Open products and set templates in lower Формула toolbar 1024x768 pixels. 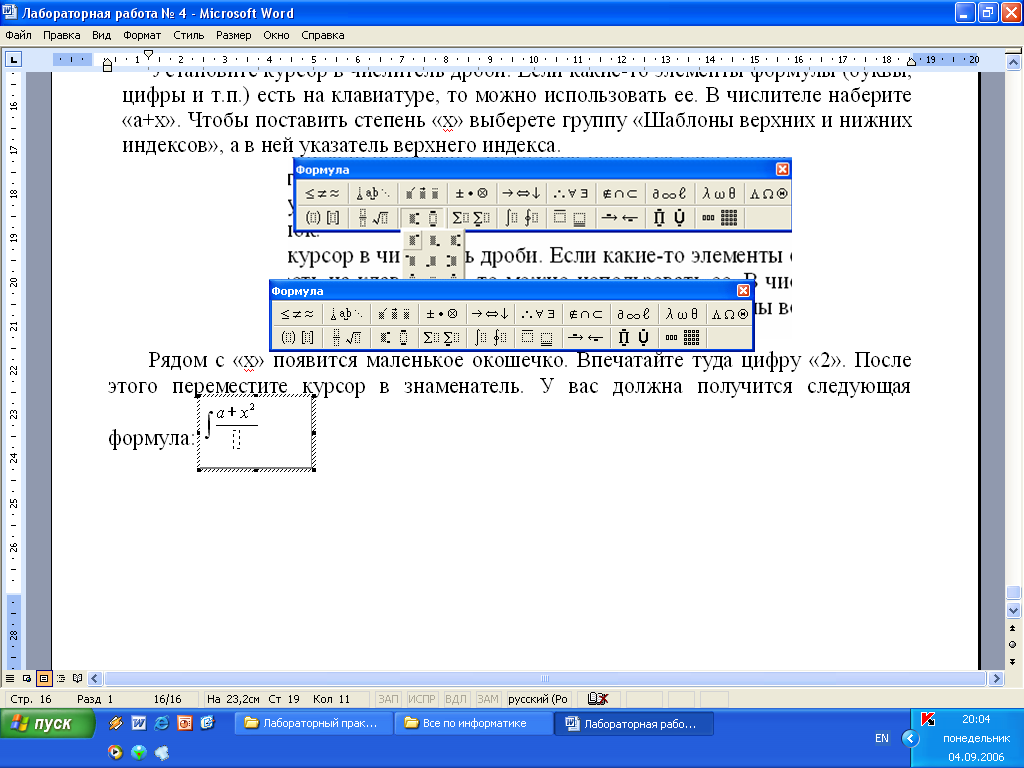633,337
